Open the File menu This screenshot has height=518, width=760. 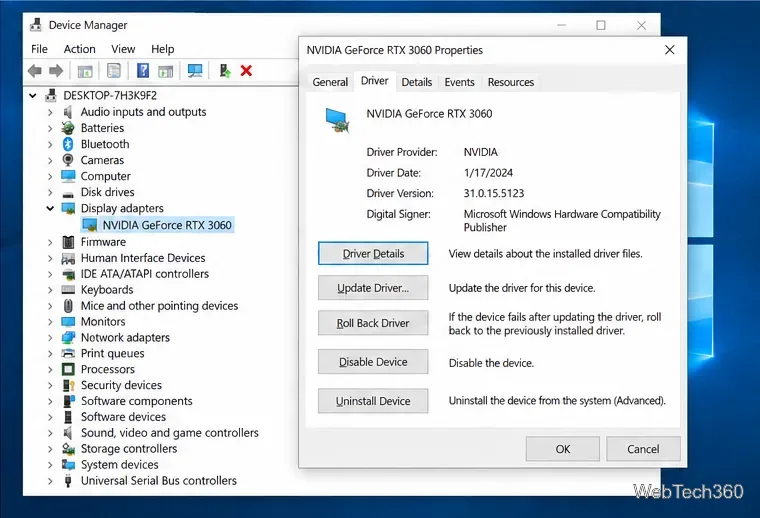(x=39, y=49)
